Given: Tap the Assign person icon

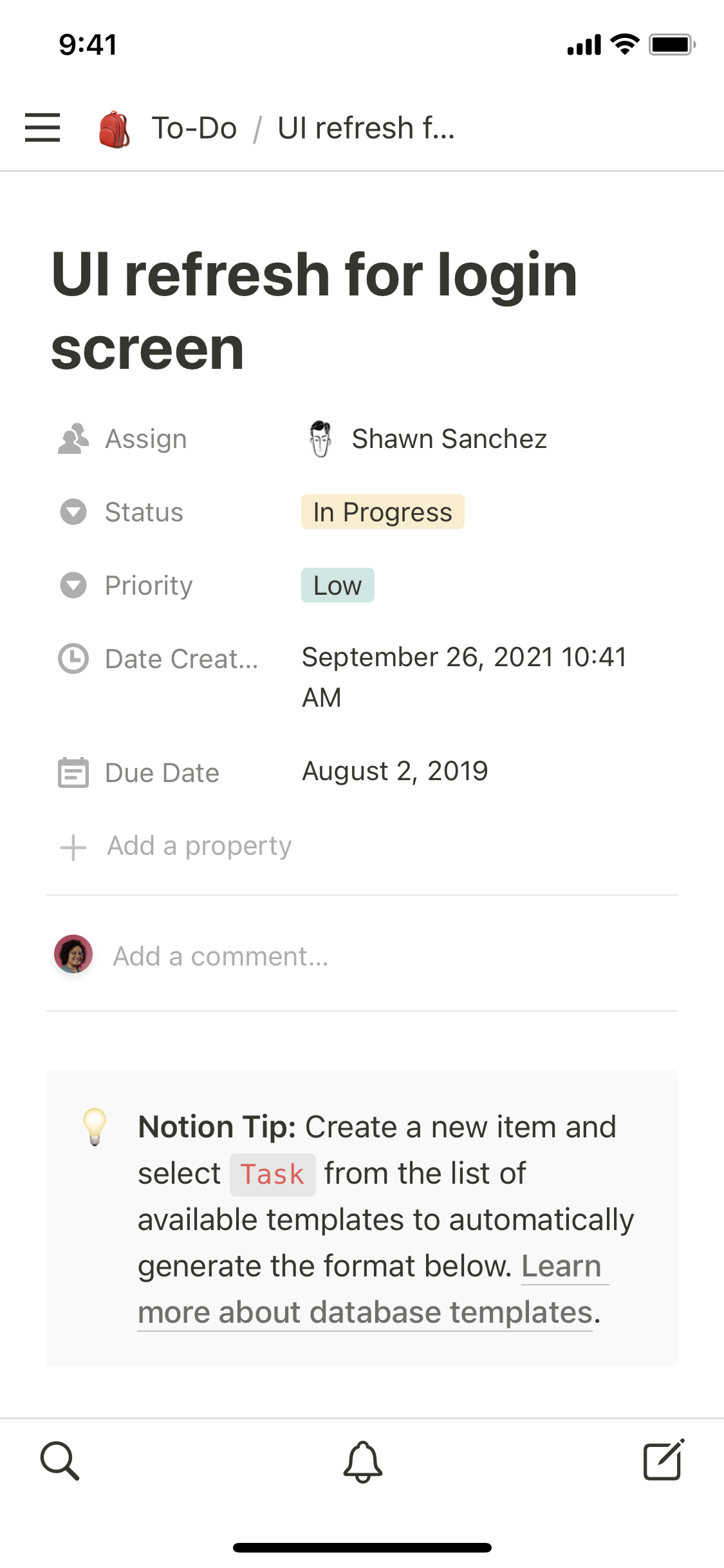Looking at the screenshot, I should point(73,439).
